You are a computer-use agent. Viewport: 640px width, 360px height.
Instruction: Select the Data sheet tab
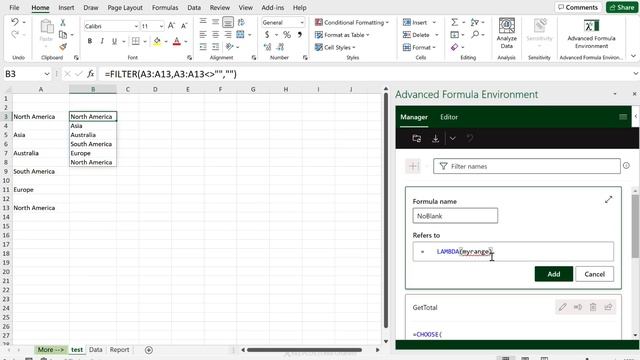click(x=96, y=349)
